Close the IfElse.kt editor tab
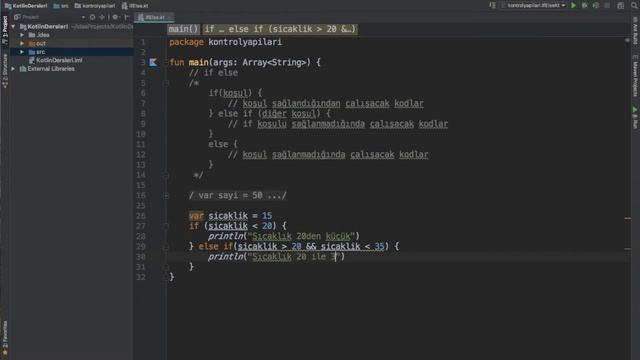Image resolution: width=640 pixels, height=360 pixels. click(x=170, y=17)
